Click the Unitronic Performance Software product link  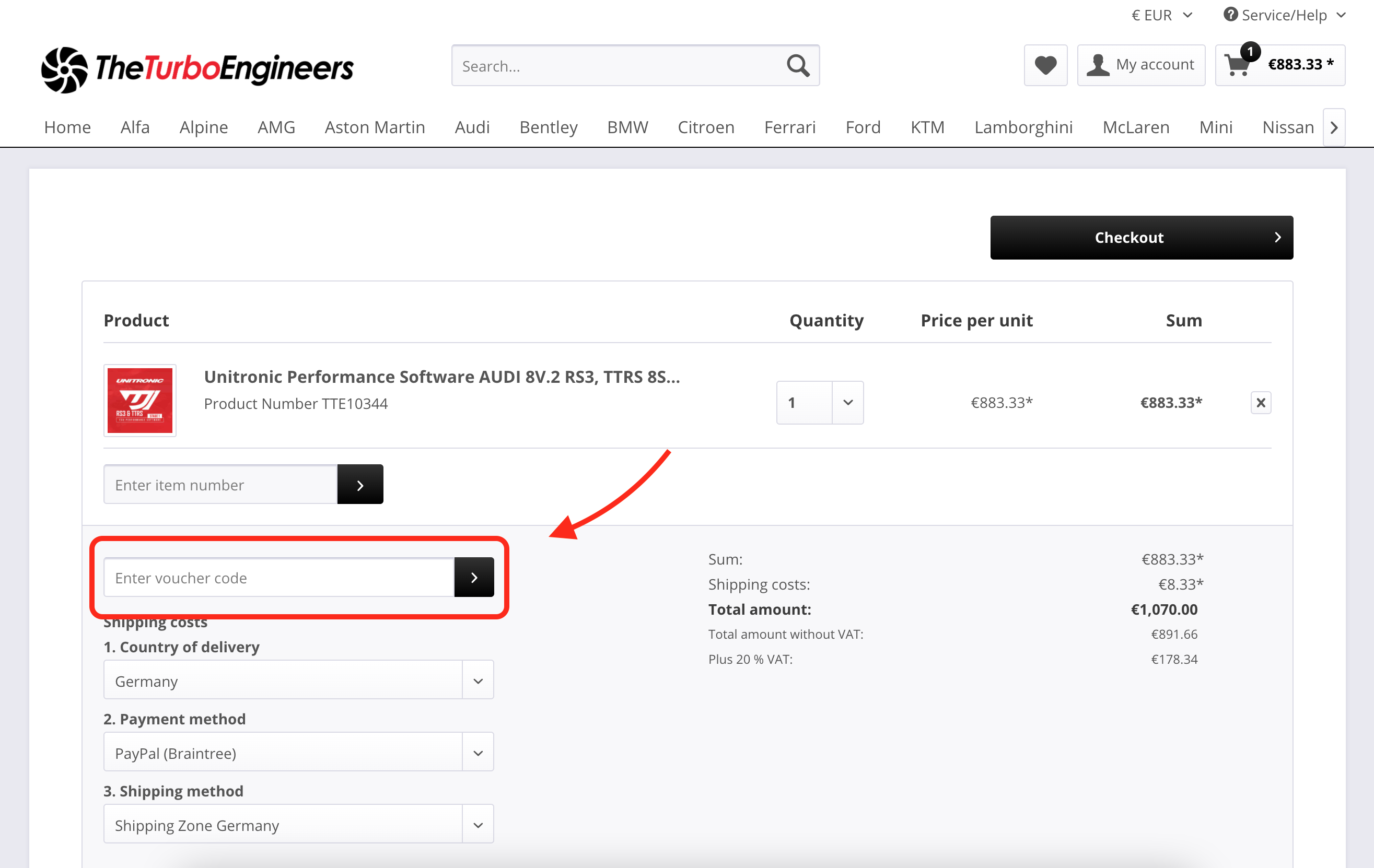[x=441, y=377]
